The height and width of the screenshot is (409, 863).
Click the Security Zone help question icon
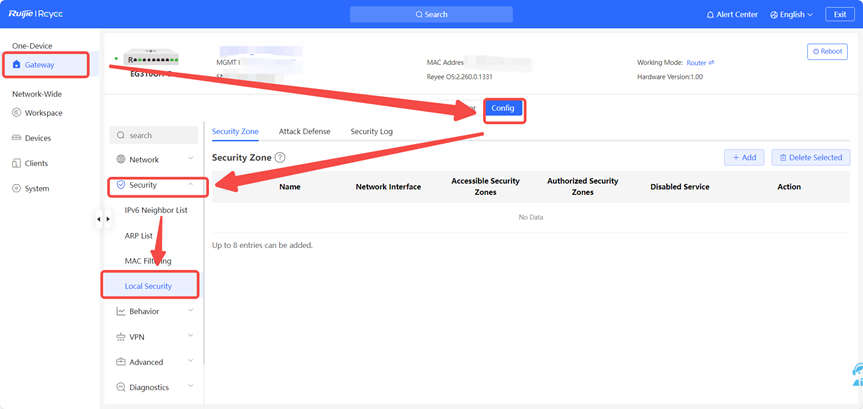[280, 158]
